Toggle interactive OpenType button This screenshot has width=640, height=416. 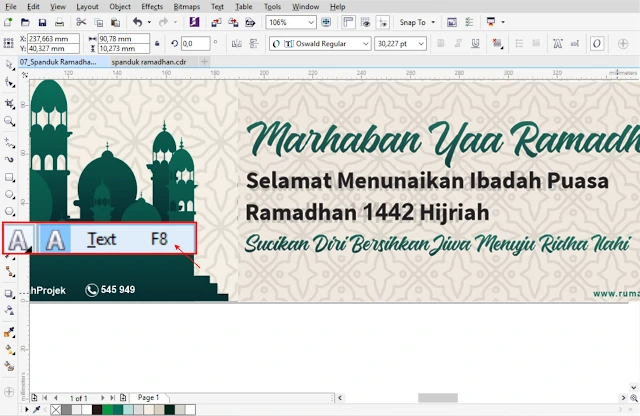pyautogui.click(x=597, y=44)
